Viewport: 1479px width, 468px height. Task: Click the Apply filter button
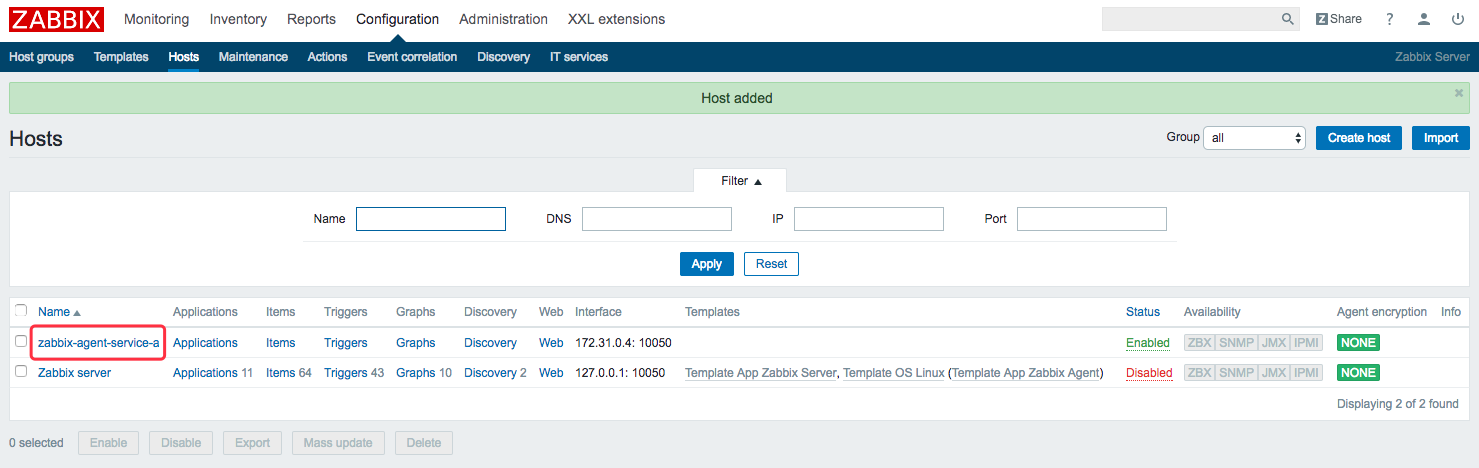707,264
